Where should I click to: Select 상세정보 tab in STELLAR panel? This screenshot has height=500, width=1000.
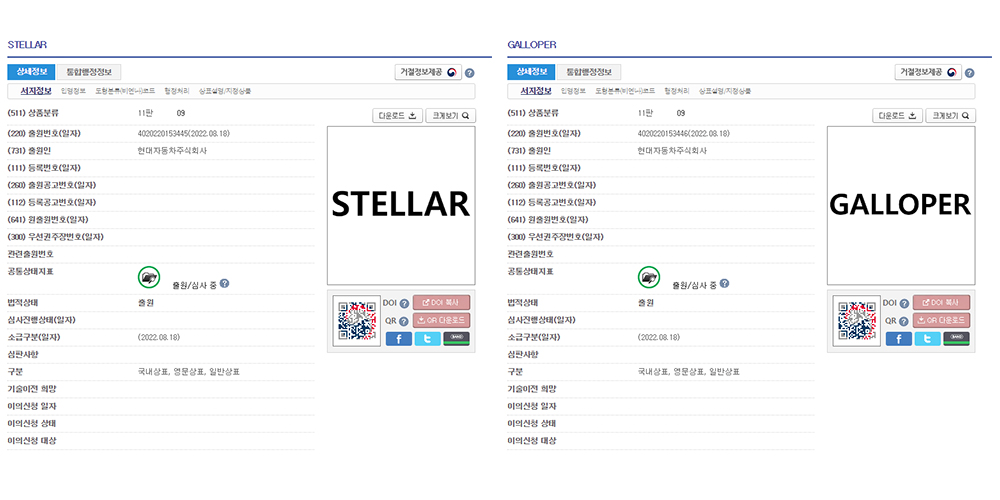point(31,71)
